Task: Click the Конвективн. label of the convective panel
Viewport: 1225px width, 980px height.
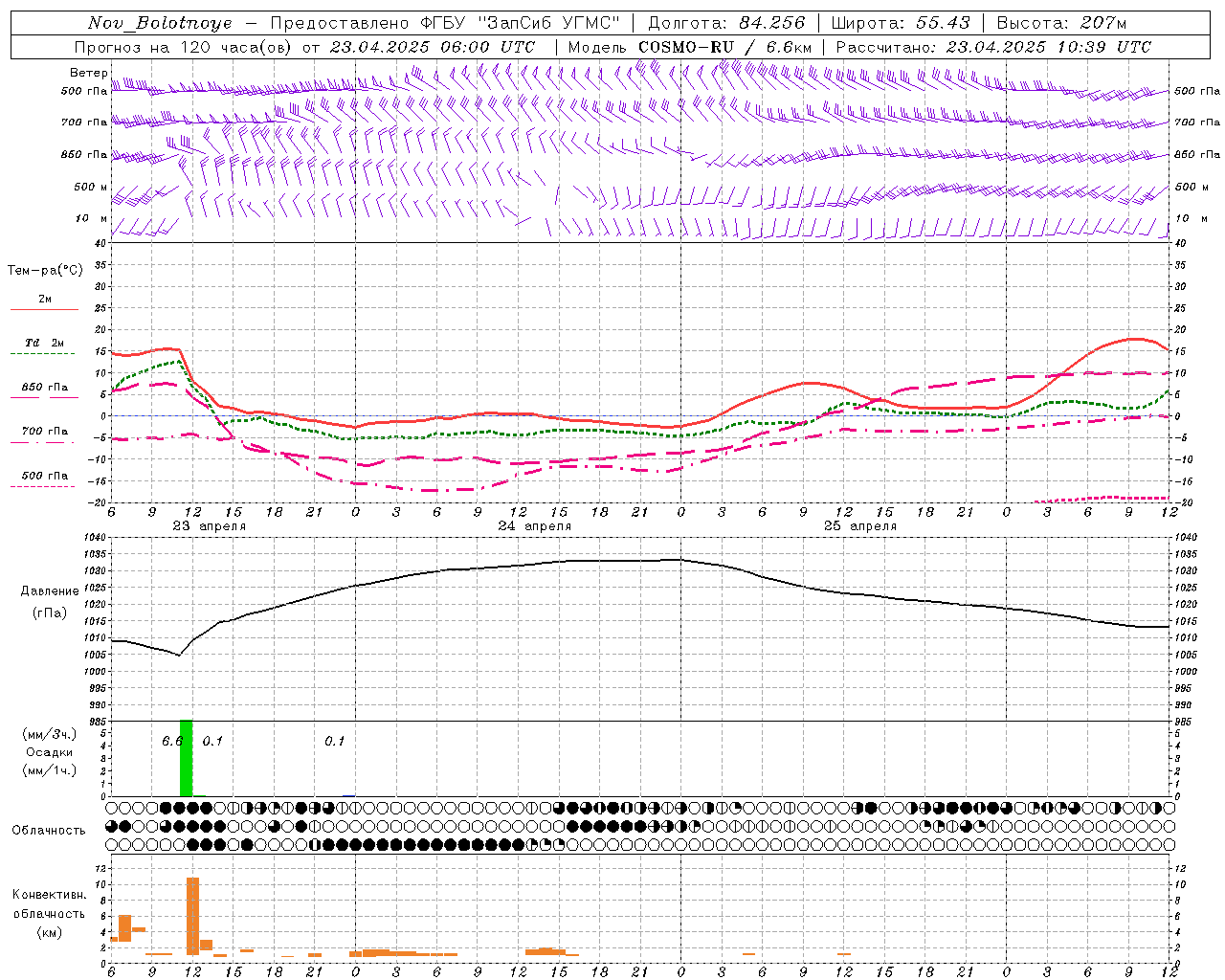Action: [x=49, y=895]
